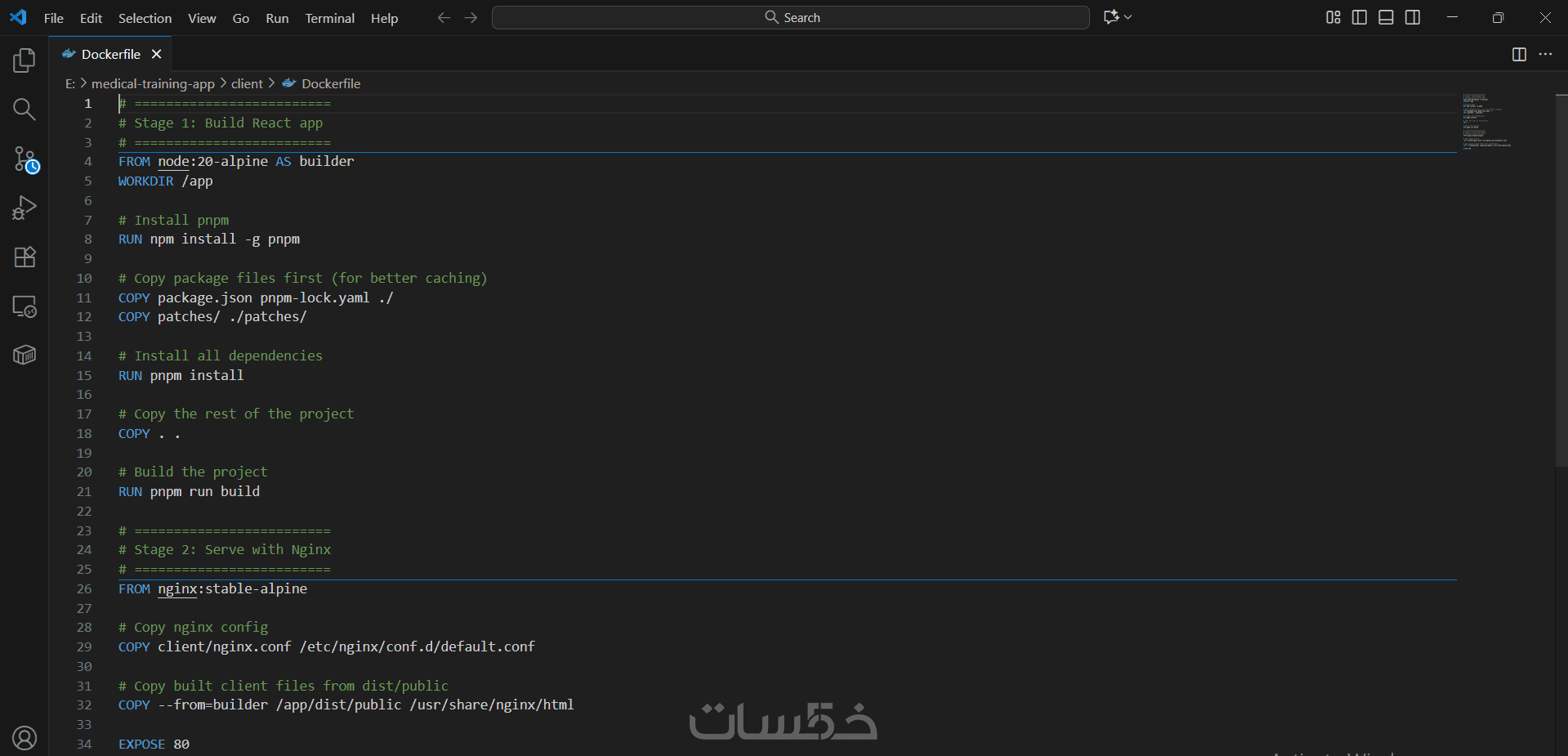1568x756 pixels.
Task: Open the Explorer view in activity bar
Action: coord(25,60)
